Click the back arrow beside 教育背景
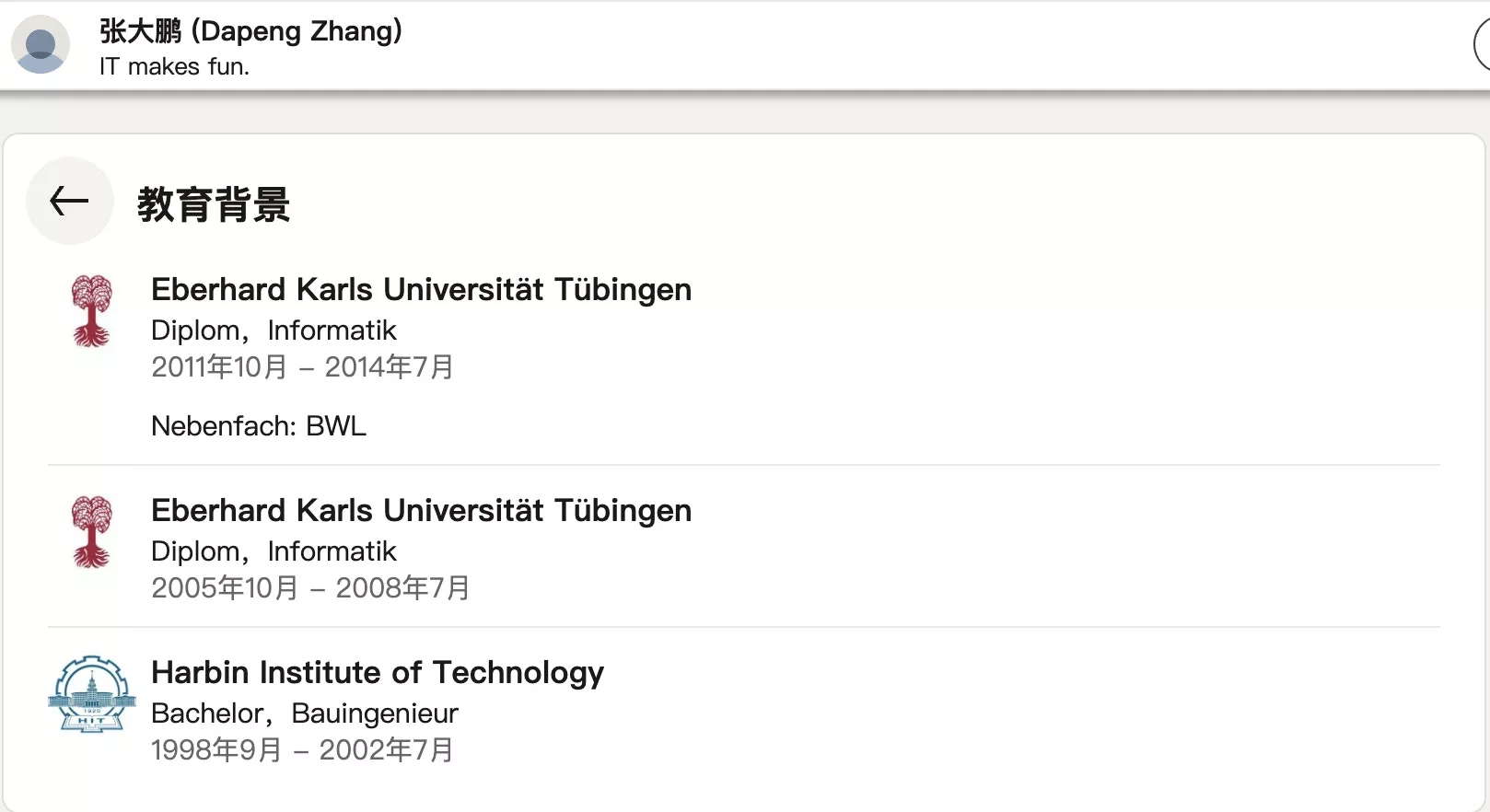This screenshot has width=1490, height=812. (x=70, y=201)
